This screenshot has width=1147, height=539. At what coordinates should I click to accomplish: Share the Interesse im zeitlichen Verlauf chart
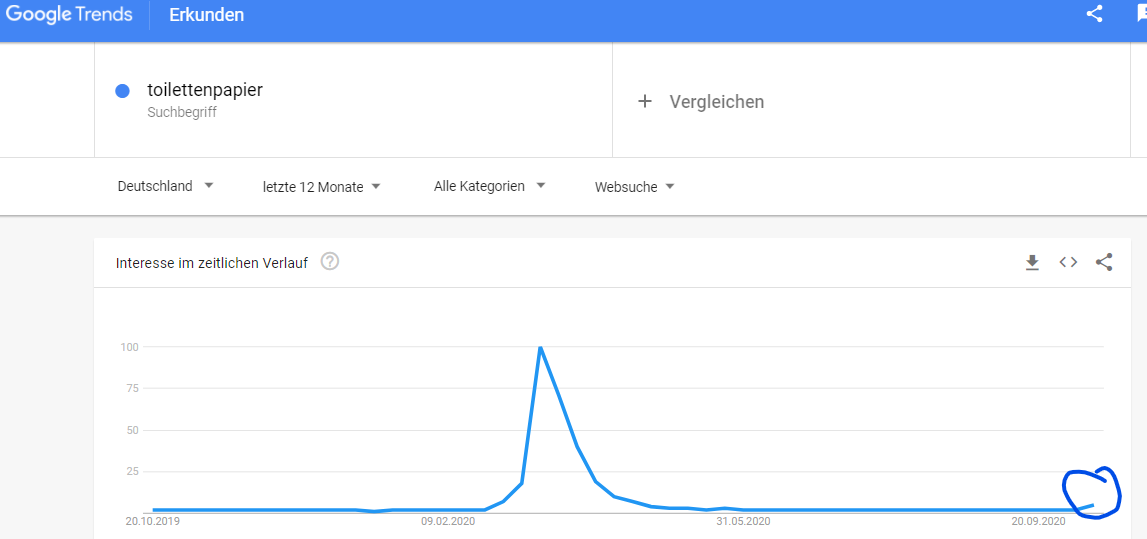[1105, 263]
